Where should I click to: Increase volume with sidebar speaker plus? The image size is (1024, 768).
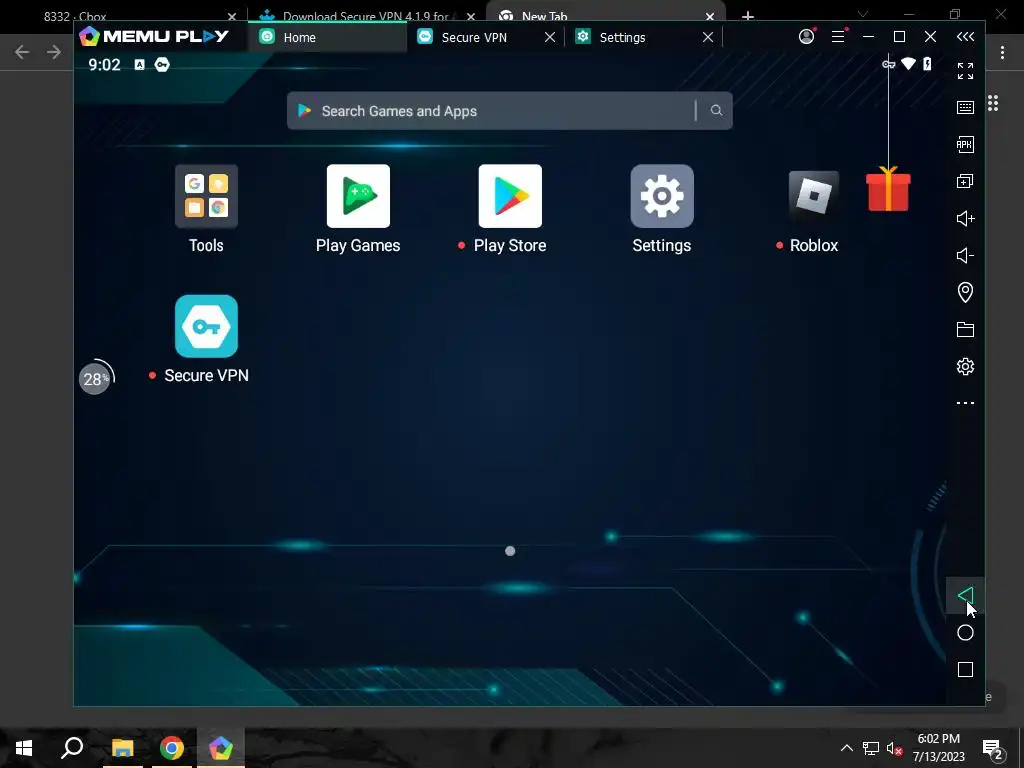965,218
